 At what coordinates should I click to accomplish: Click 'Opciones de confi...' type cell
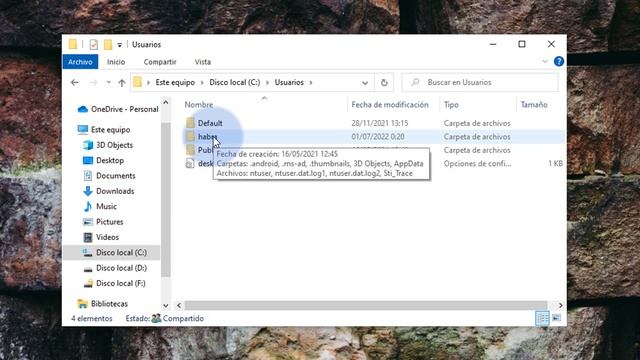pos(477,164)
